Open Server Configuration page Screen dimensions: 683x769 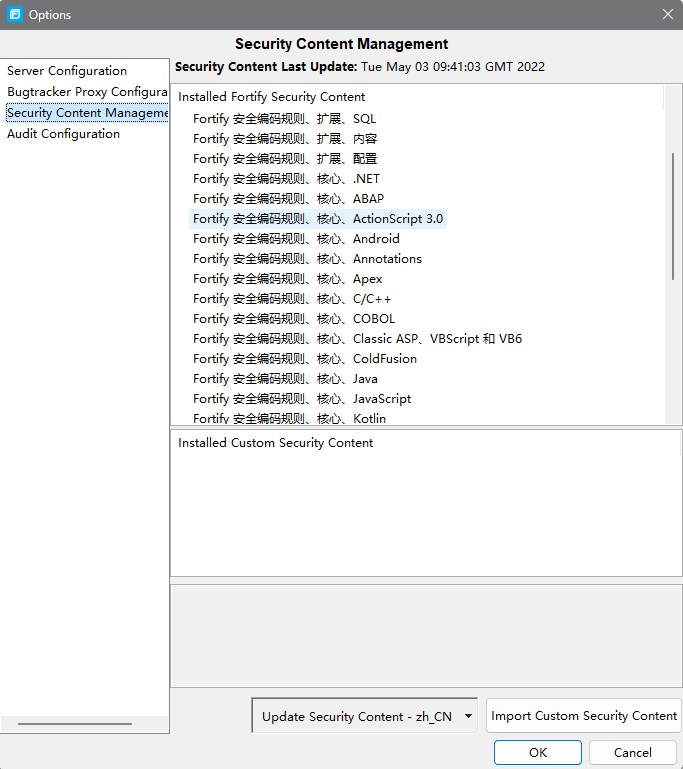point(67,71)
